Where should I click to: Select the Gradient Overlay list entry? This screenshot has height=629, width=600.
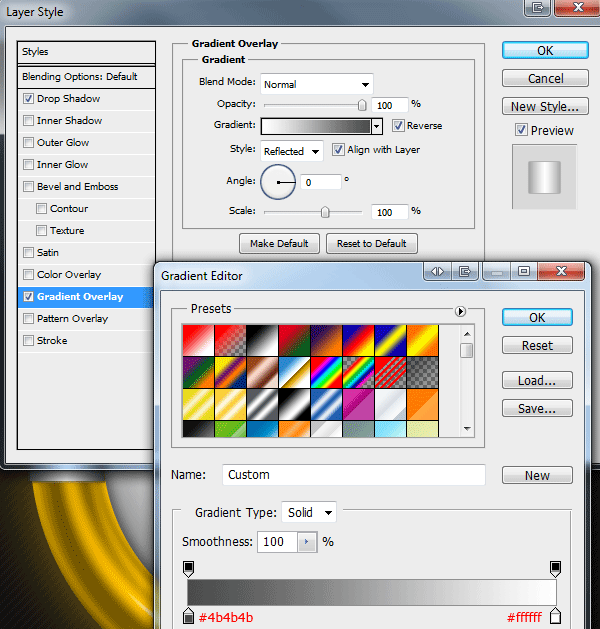86,297
